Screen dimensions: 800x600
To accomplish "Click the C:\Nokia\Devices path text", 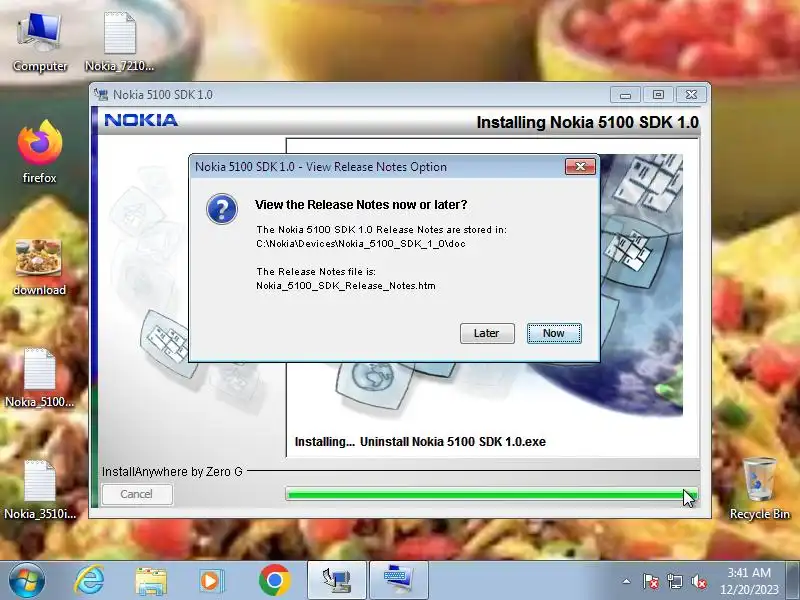I will (361, 244).
